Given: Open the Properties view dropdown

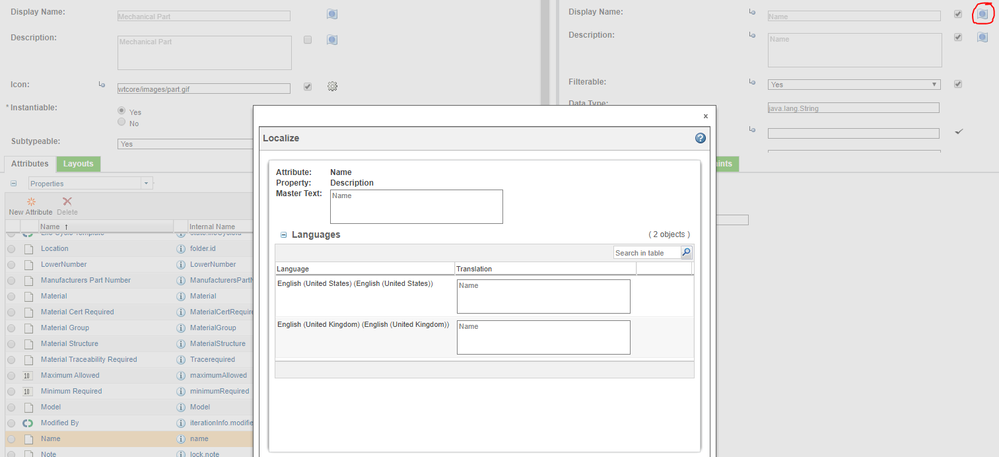Looking at the screenshot, I should tap(90, 184).
